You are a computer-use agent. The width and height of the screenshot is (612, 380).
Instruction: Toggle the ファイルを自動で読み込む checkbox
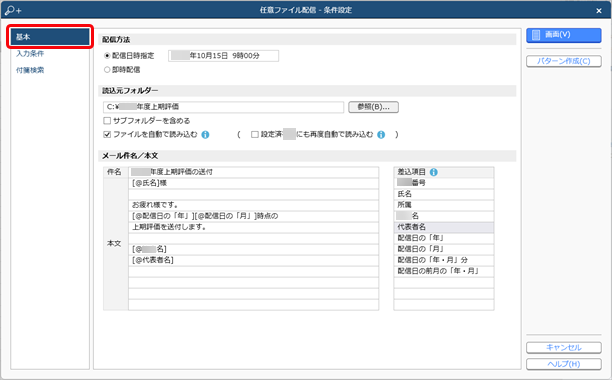(107, 135)
